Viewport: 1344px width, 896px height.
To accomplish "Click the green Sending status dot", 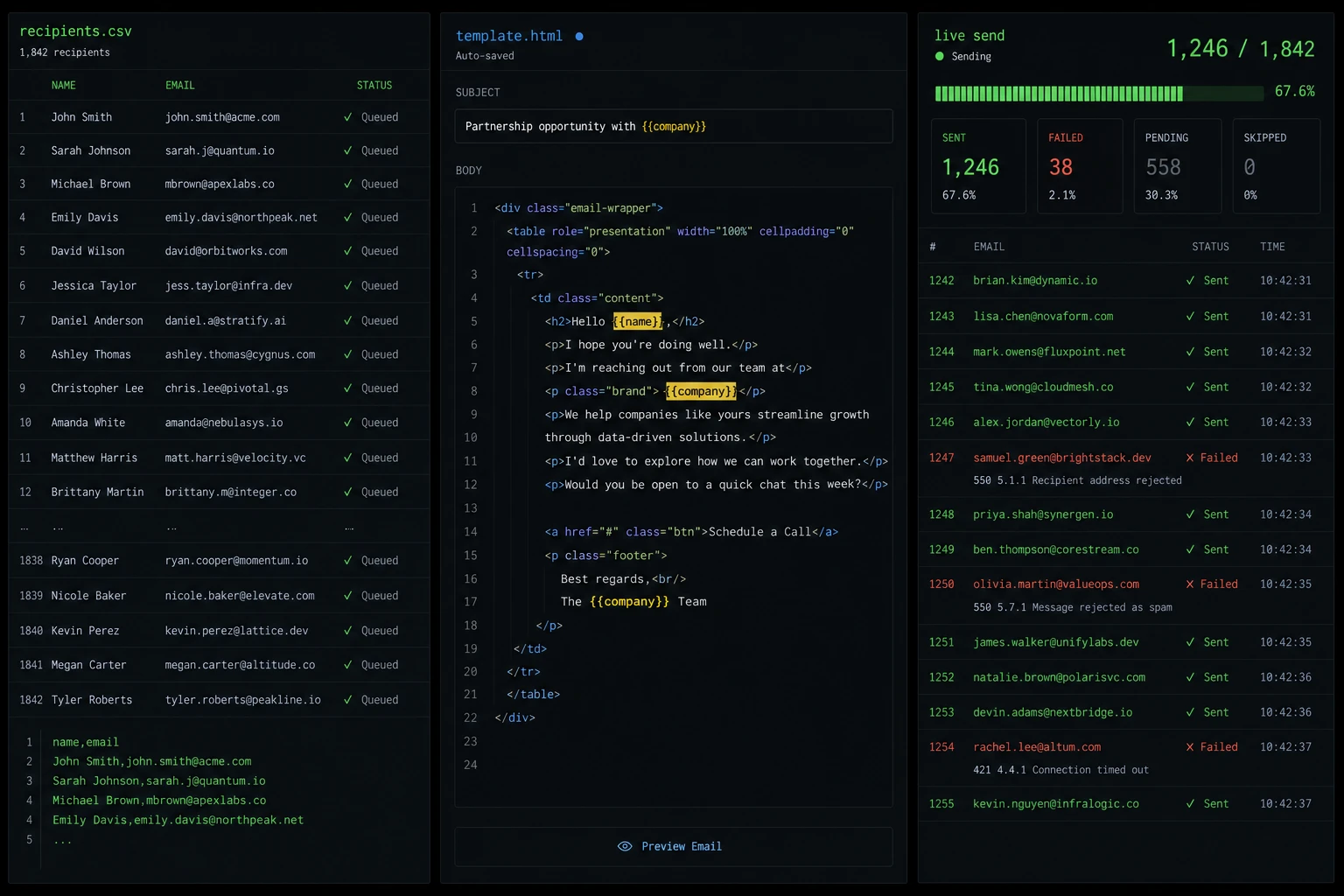I will (940, 56).
